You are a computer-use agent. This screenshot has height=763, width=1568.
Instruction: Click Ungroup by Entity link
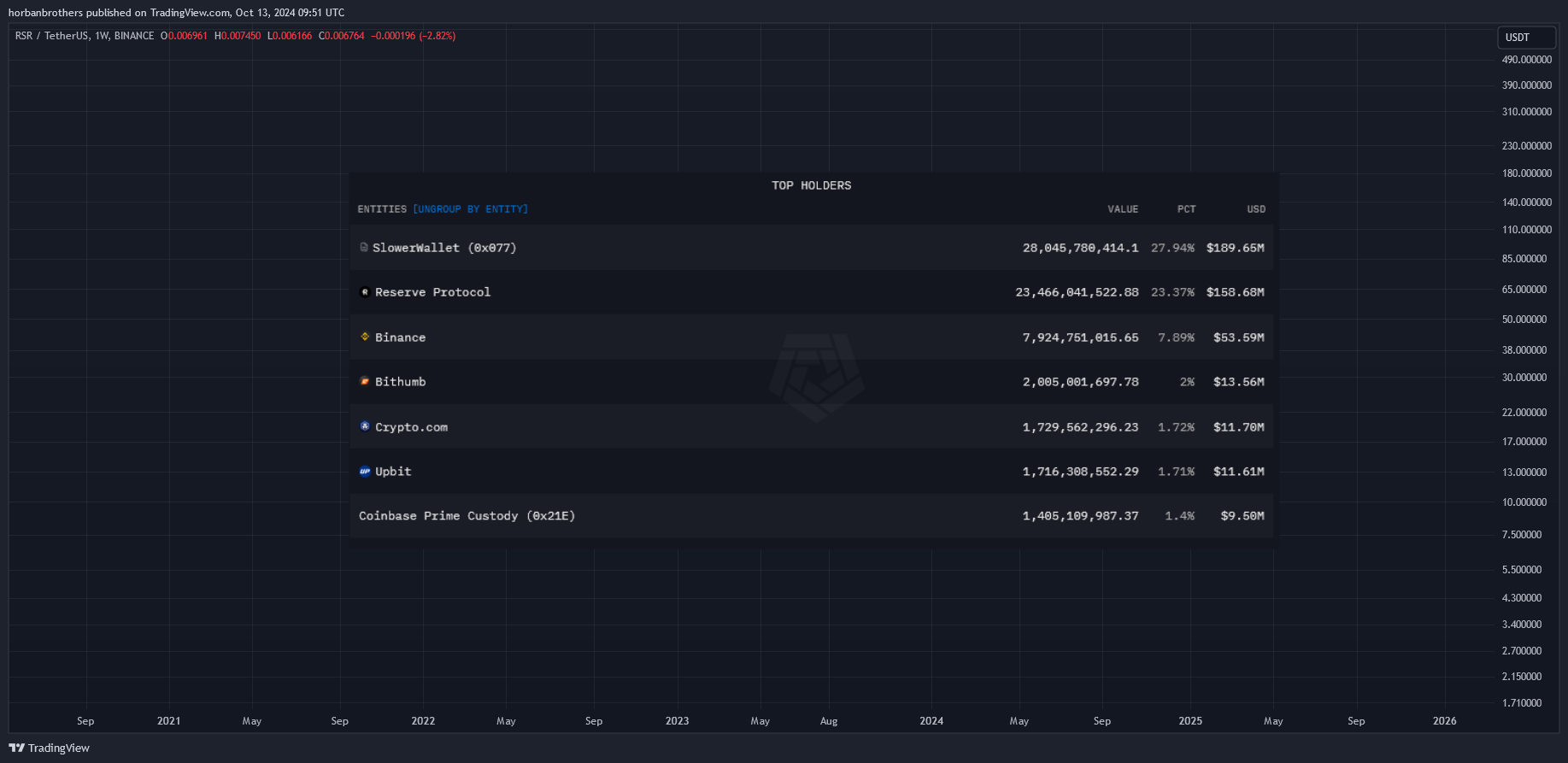[x=471, y=209]
